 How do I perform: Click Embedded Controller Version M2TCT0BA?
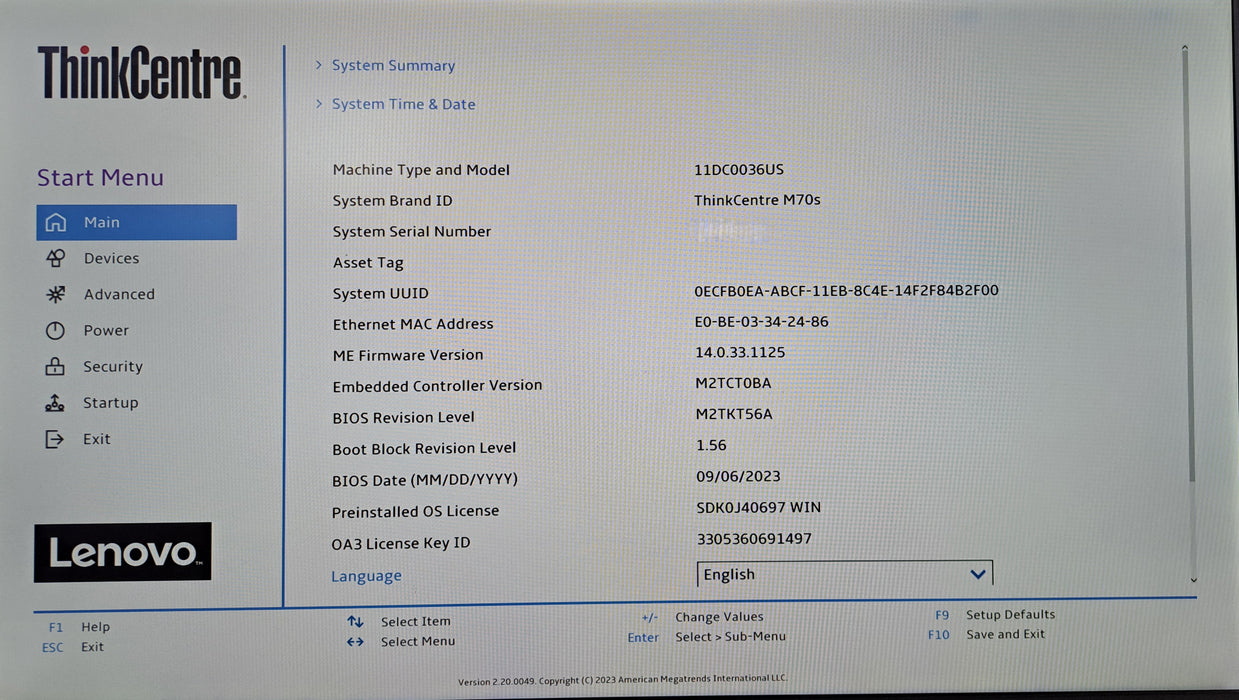coord(733,383)
